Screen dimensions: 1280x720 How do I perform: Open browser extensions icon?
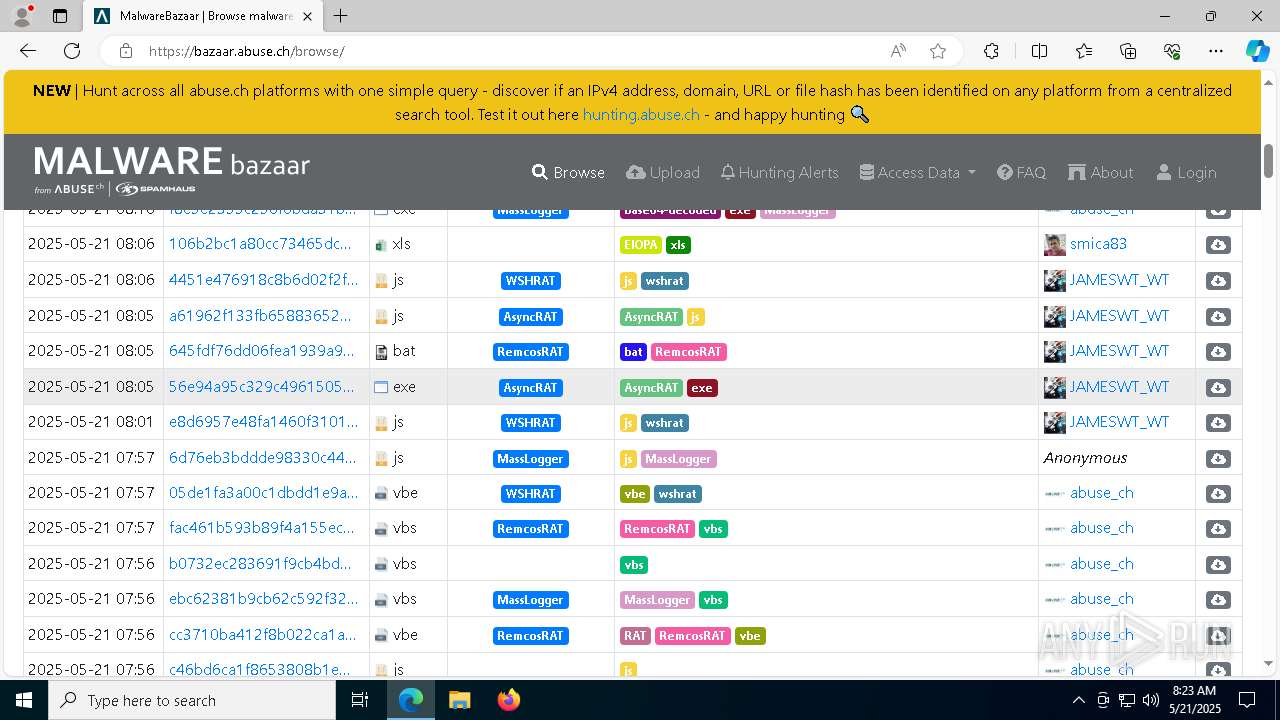tap(991, 51)
